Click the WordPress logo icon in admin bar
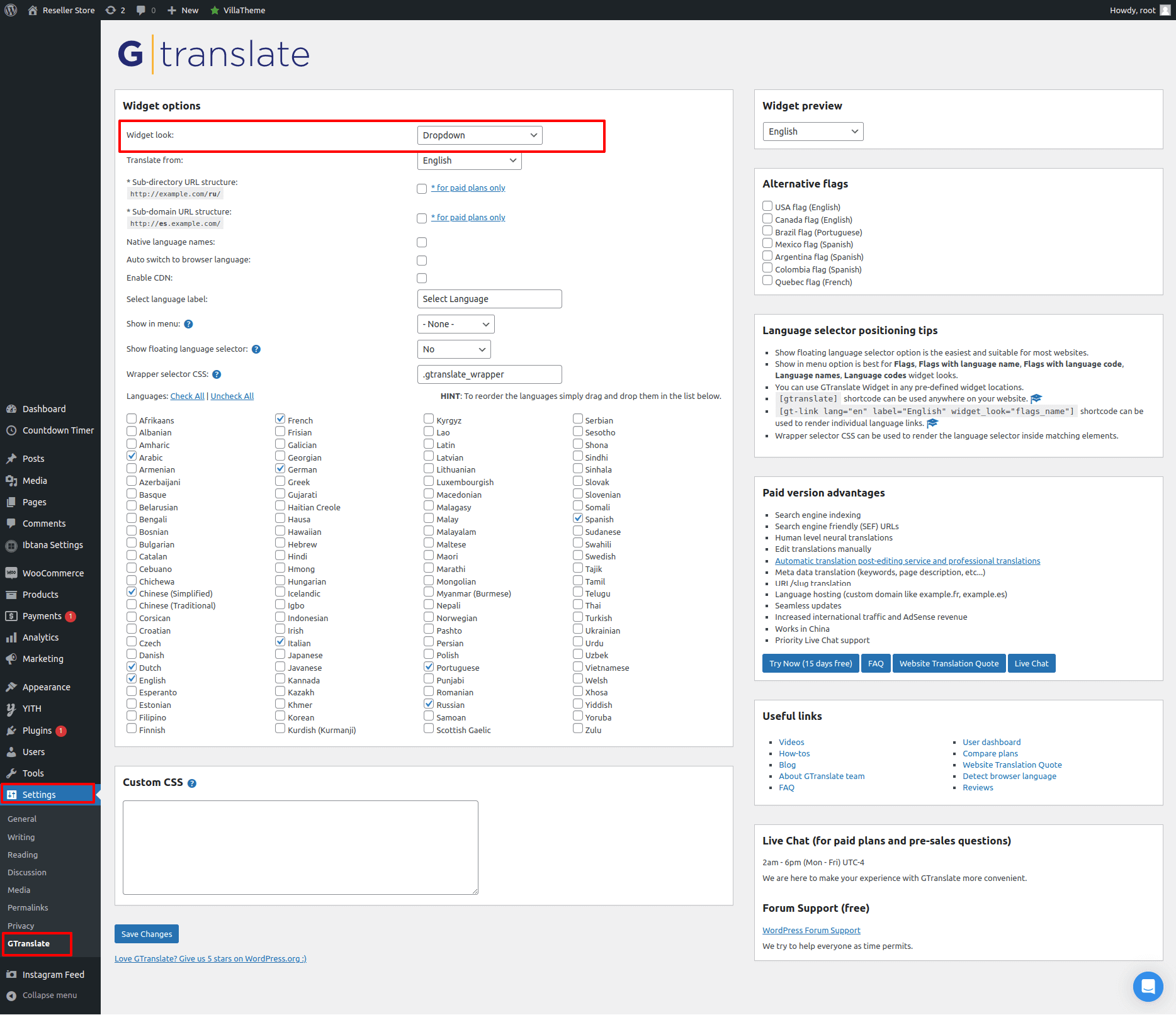 tap(11, 10)
